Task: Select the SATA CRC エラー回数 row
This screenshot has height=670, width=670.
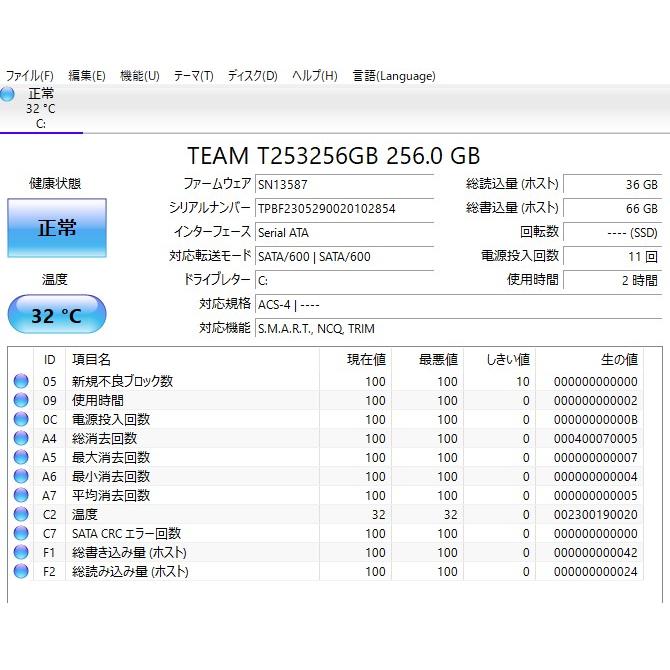Action: click(x=326, y=533)
